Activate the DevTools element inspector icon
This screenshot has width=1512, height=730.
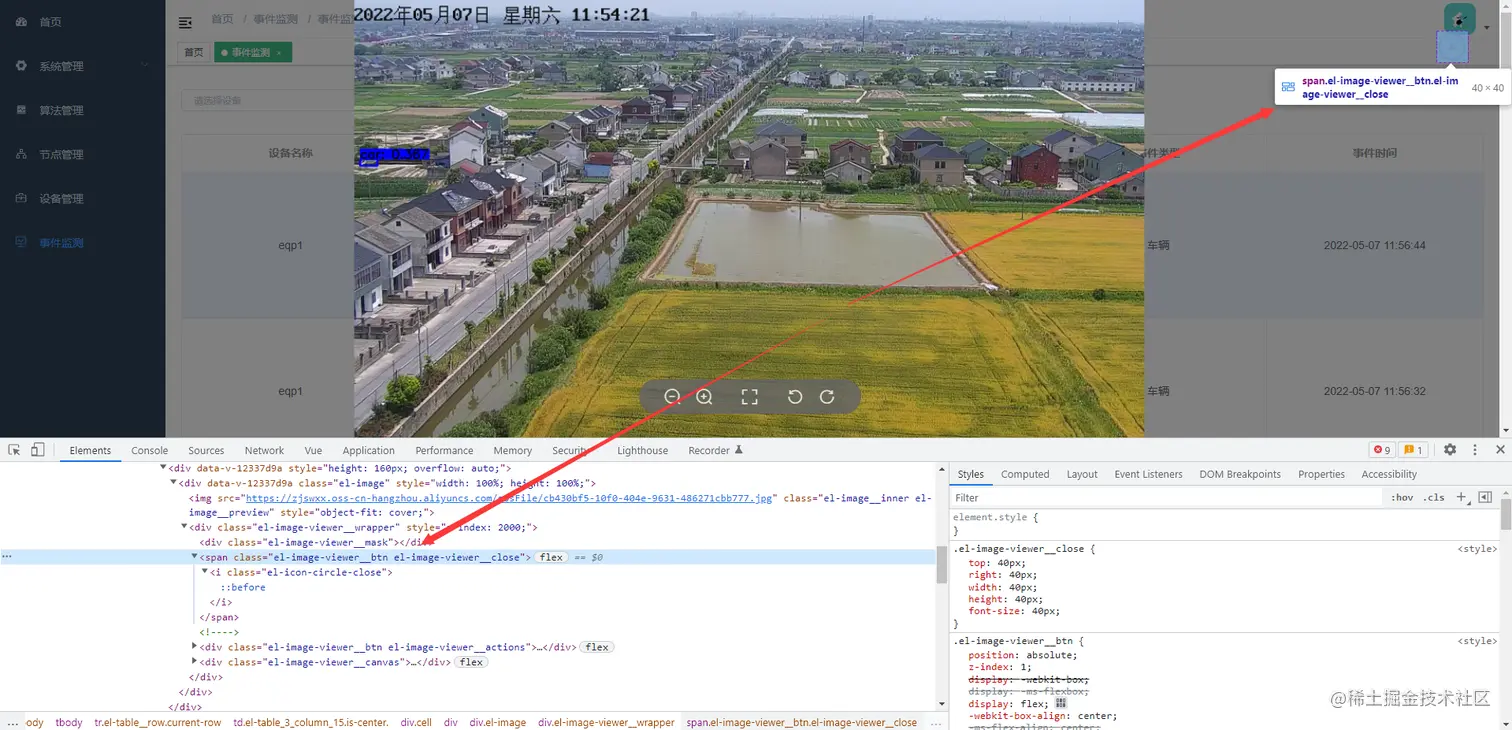tap(14, 450)
